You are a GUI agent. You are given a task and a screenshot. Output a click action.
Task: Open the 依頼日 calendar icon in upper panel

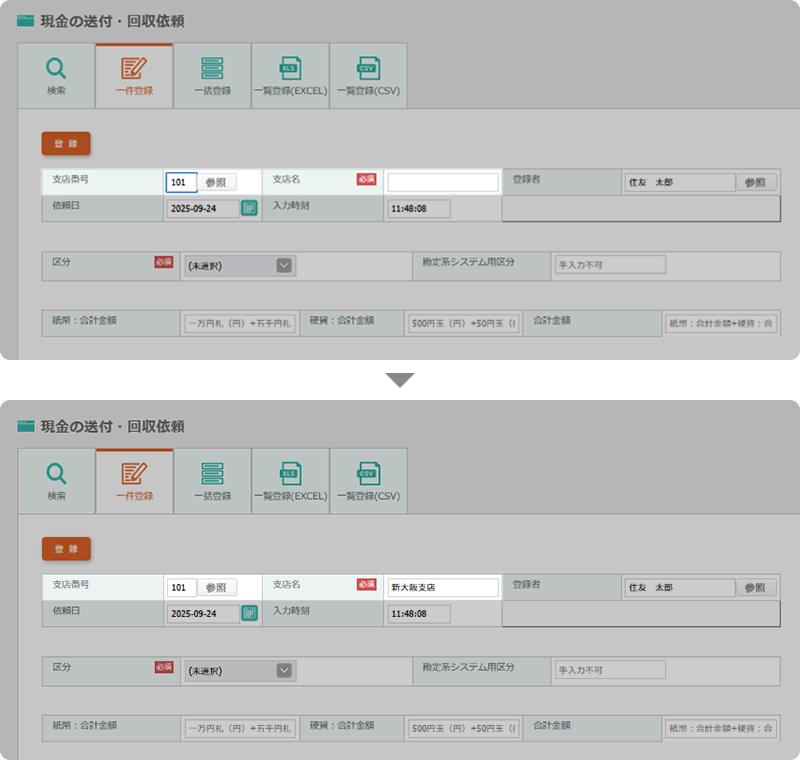tap(250, 208)
